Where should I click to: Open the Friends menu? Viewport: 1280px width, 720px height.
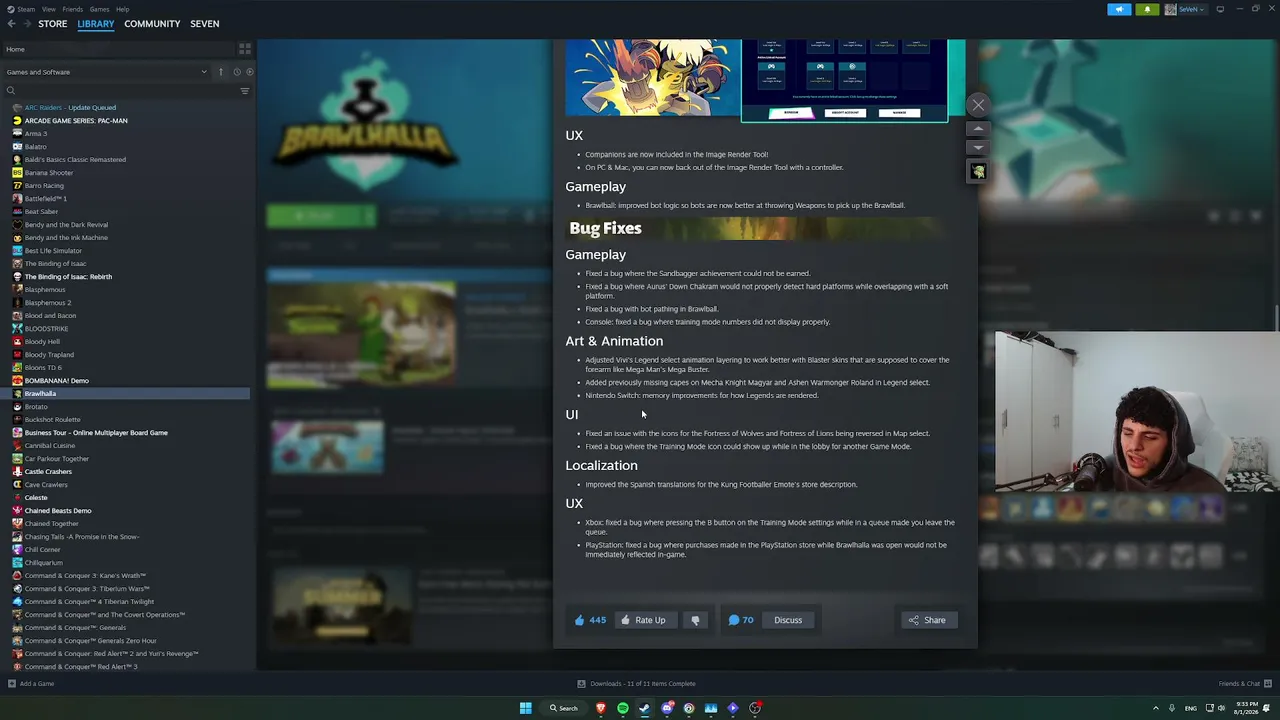point(72,9)
